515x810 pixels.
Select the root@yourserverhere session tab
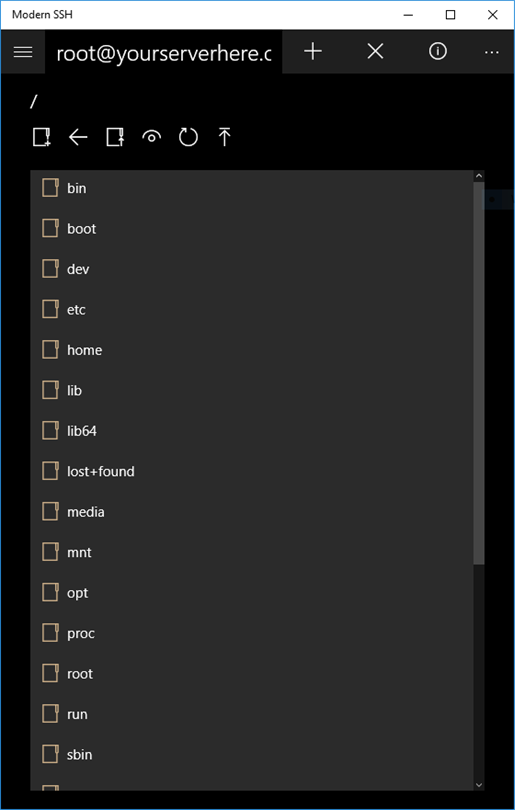coord(164,52)
